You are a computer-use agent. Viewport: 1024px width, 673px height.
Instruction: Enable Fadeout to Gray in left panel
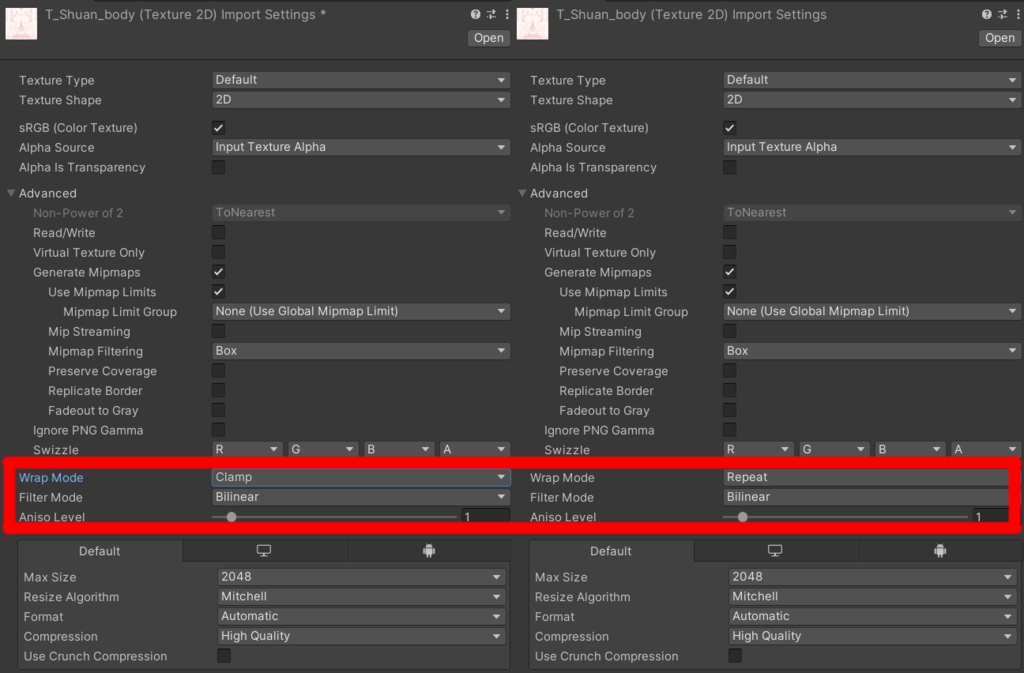[x=218, y=410]
